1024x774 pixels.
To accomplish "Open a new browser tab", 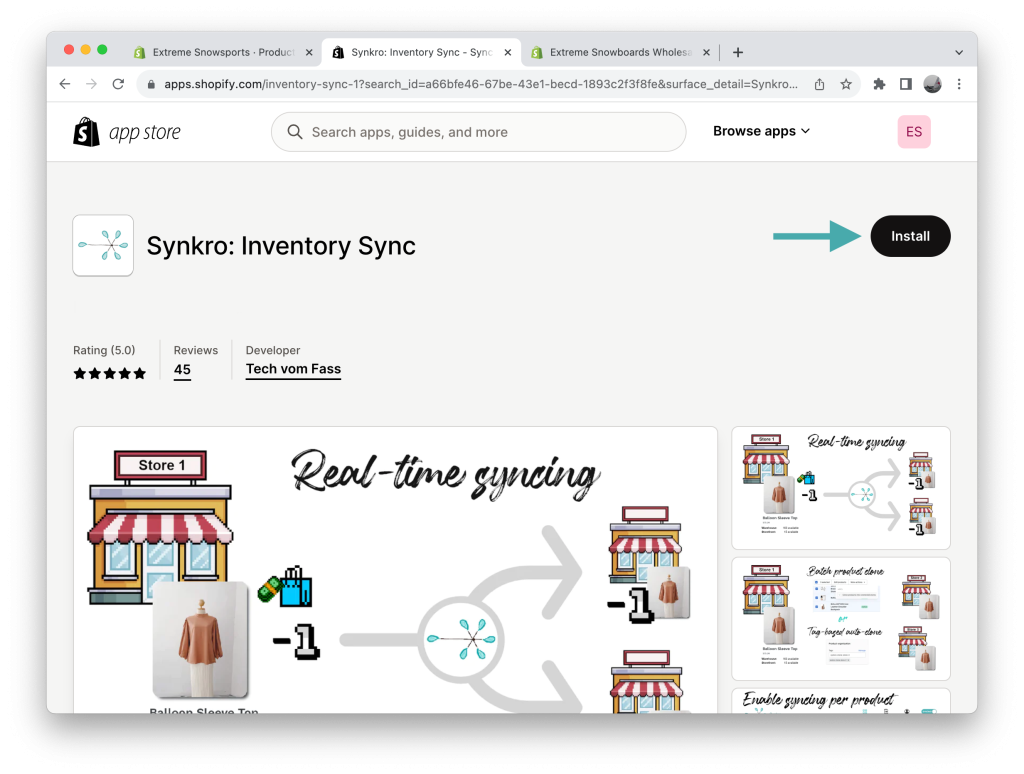I will (x=738, y=52).
